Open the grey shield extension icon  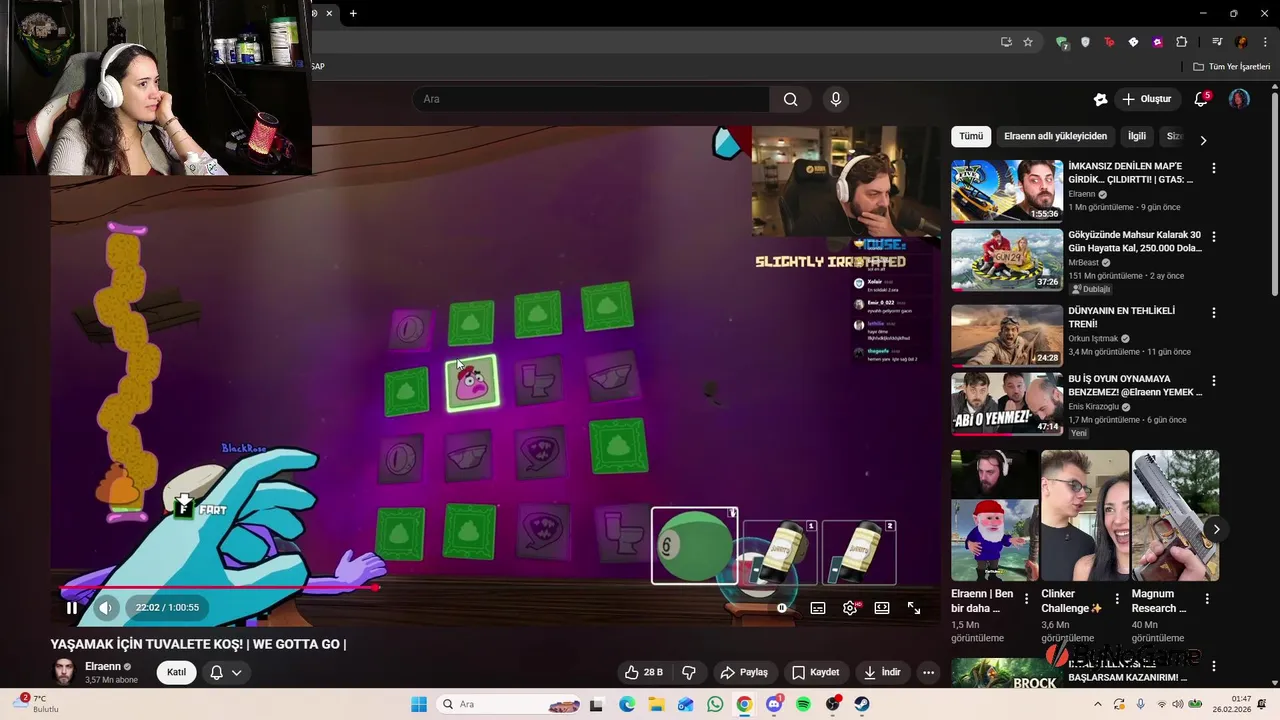coord(1085,42)
